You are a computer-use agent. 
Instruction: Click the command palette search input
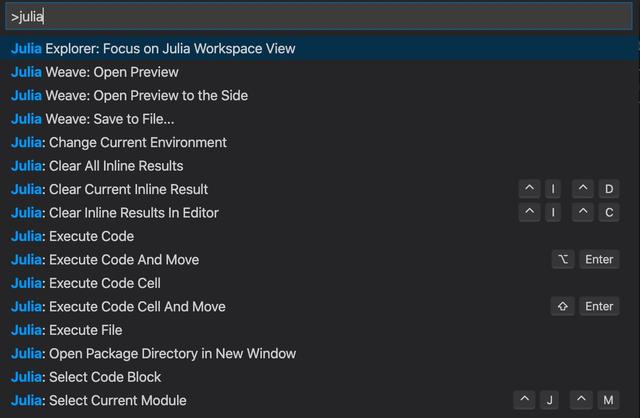pos(318,17)
